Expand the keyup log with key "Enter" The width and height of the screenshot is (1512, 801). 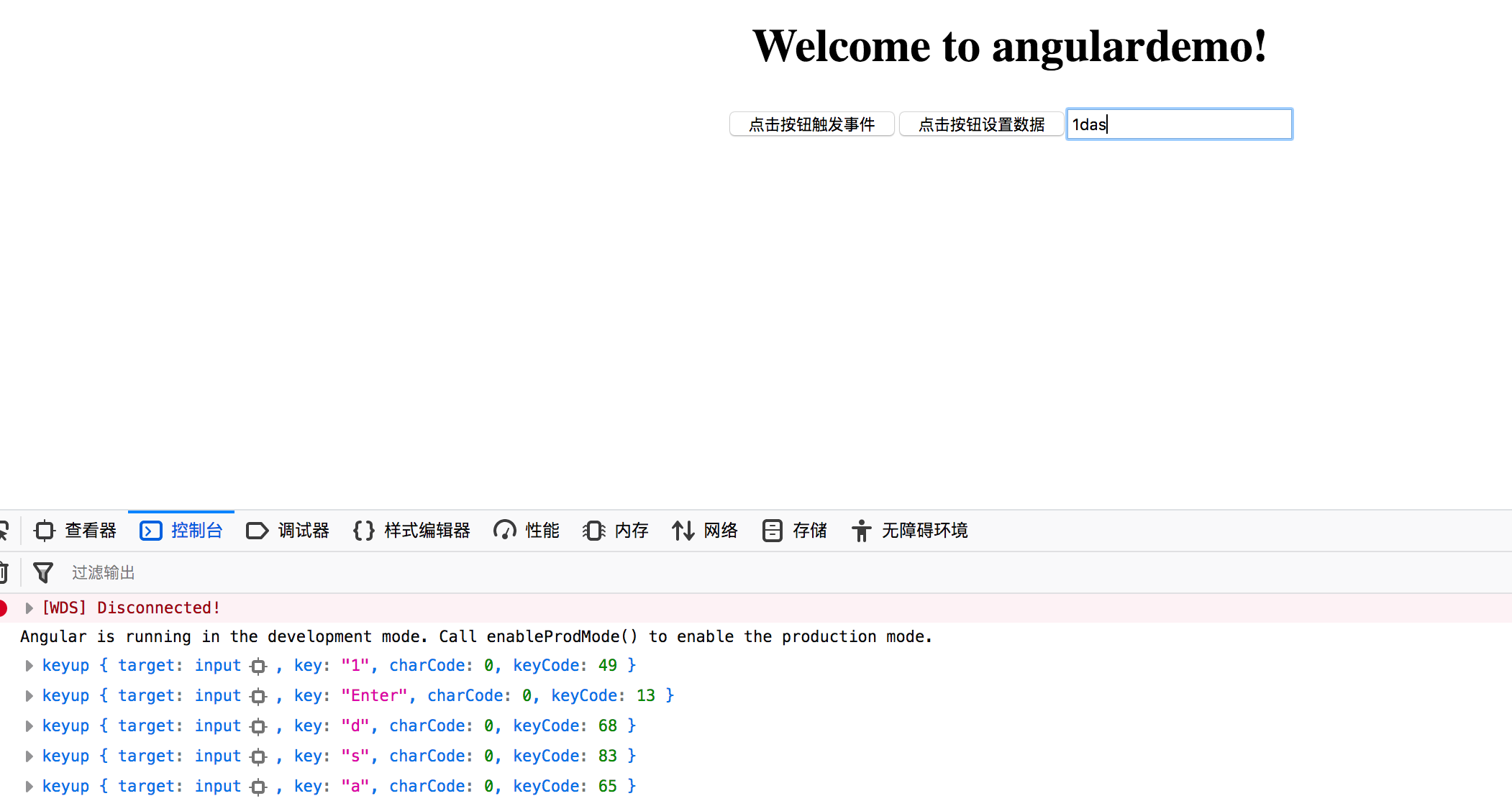coord(29,696)
